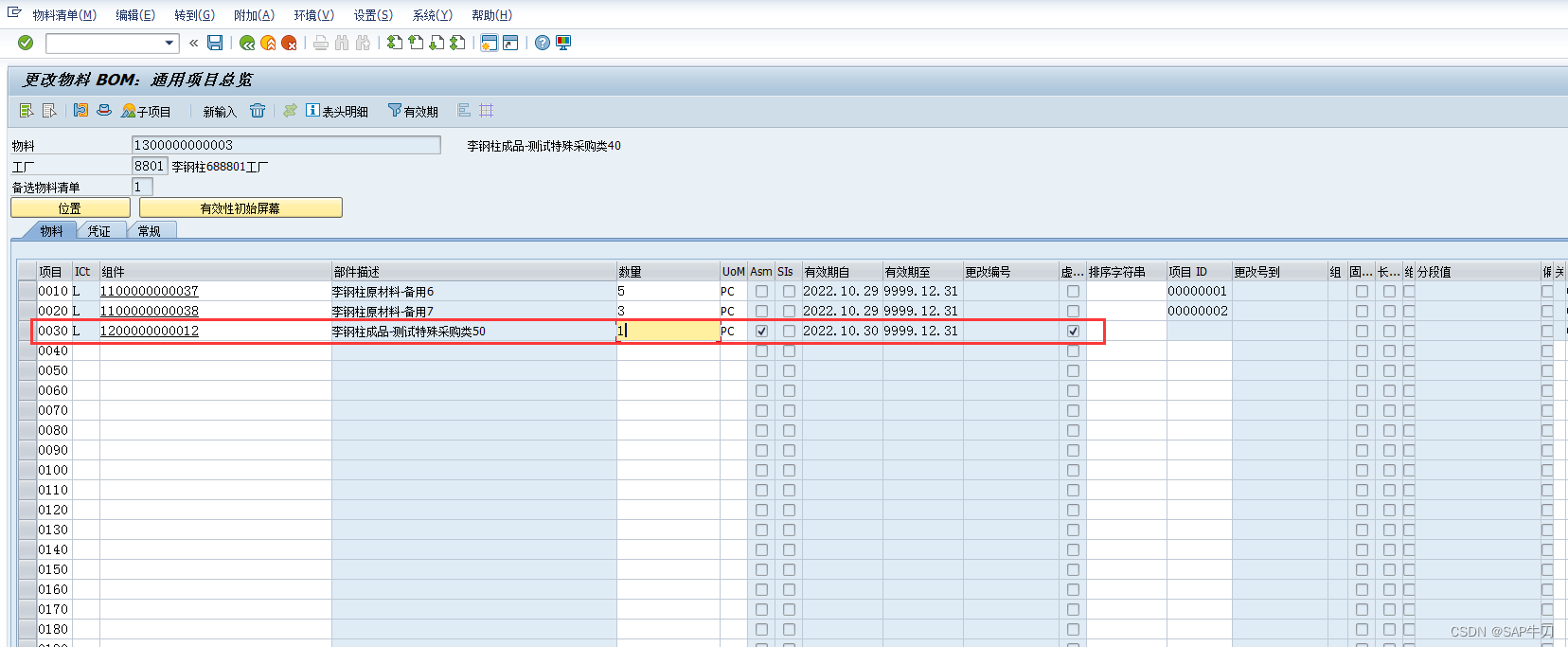
Task: Open the Help question mark icon
Action: (543, 43)
